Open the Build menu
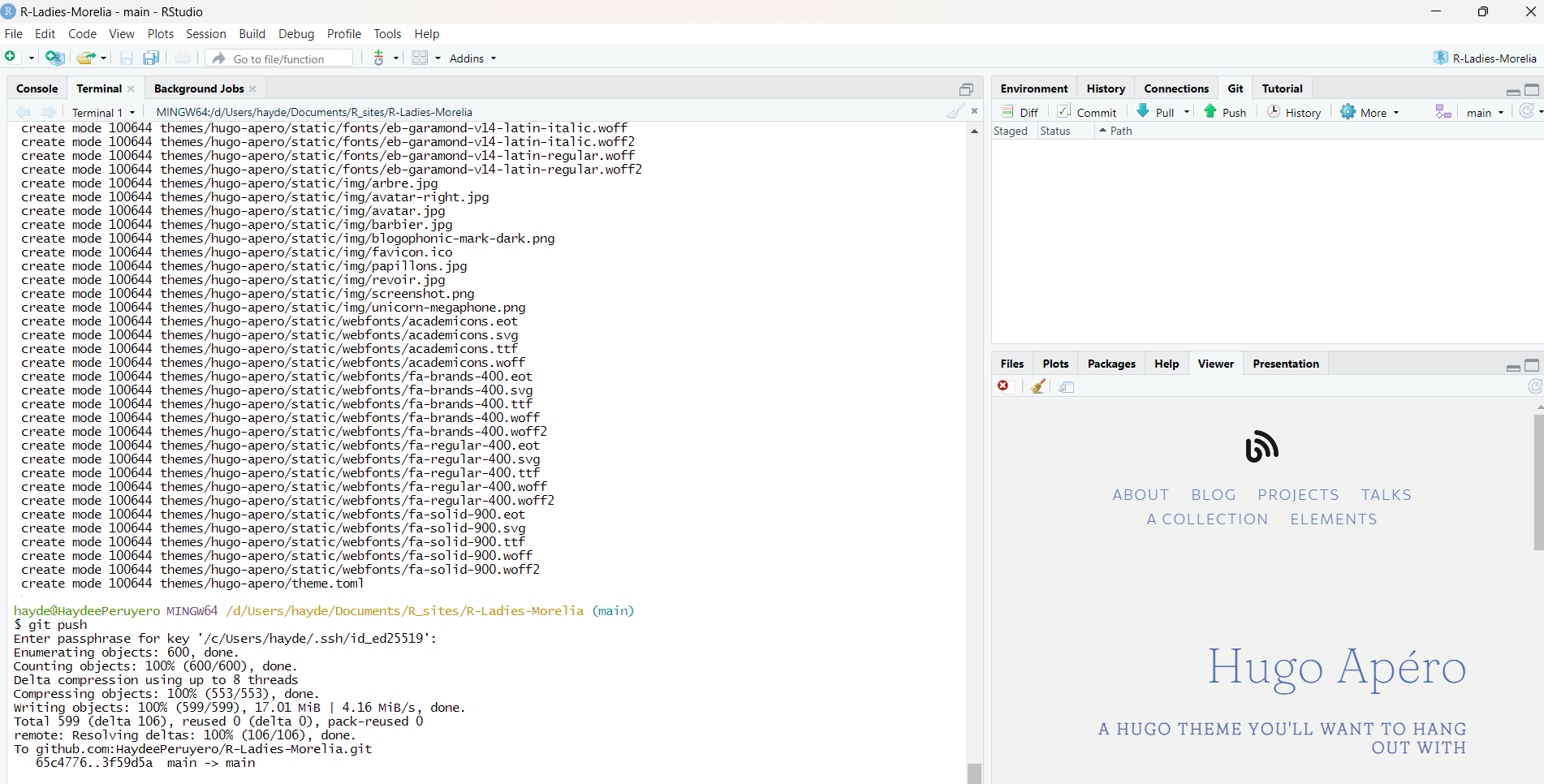 click(x=252, y=34)
